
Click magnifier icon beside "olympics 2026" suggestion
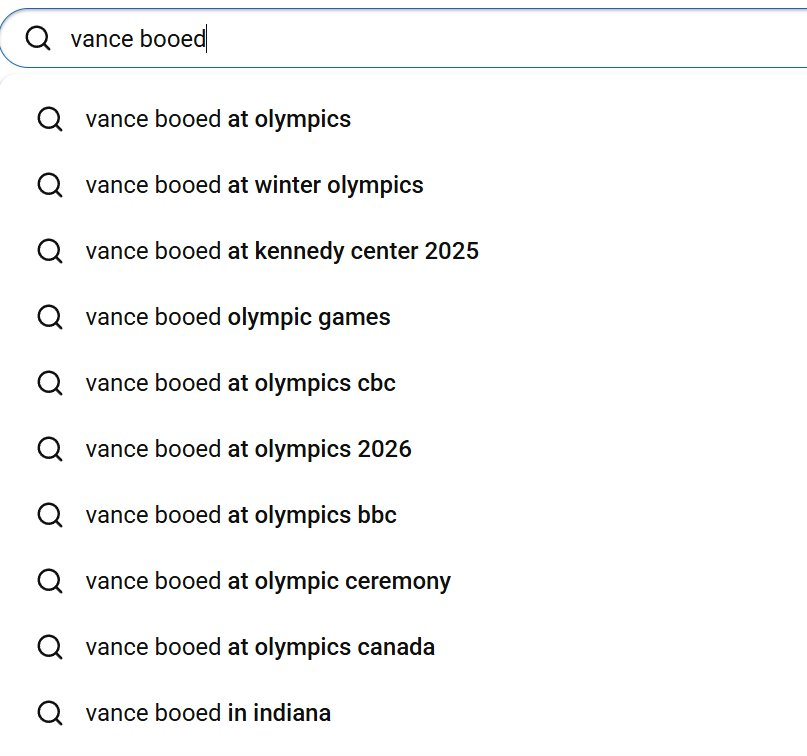[49, 449]
